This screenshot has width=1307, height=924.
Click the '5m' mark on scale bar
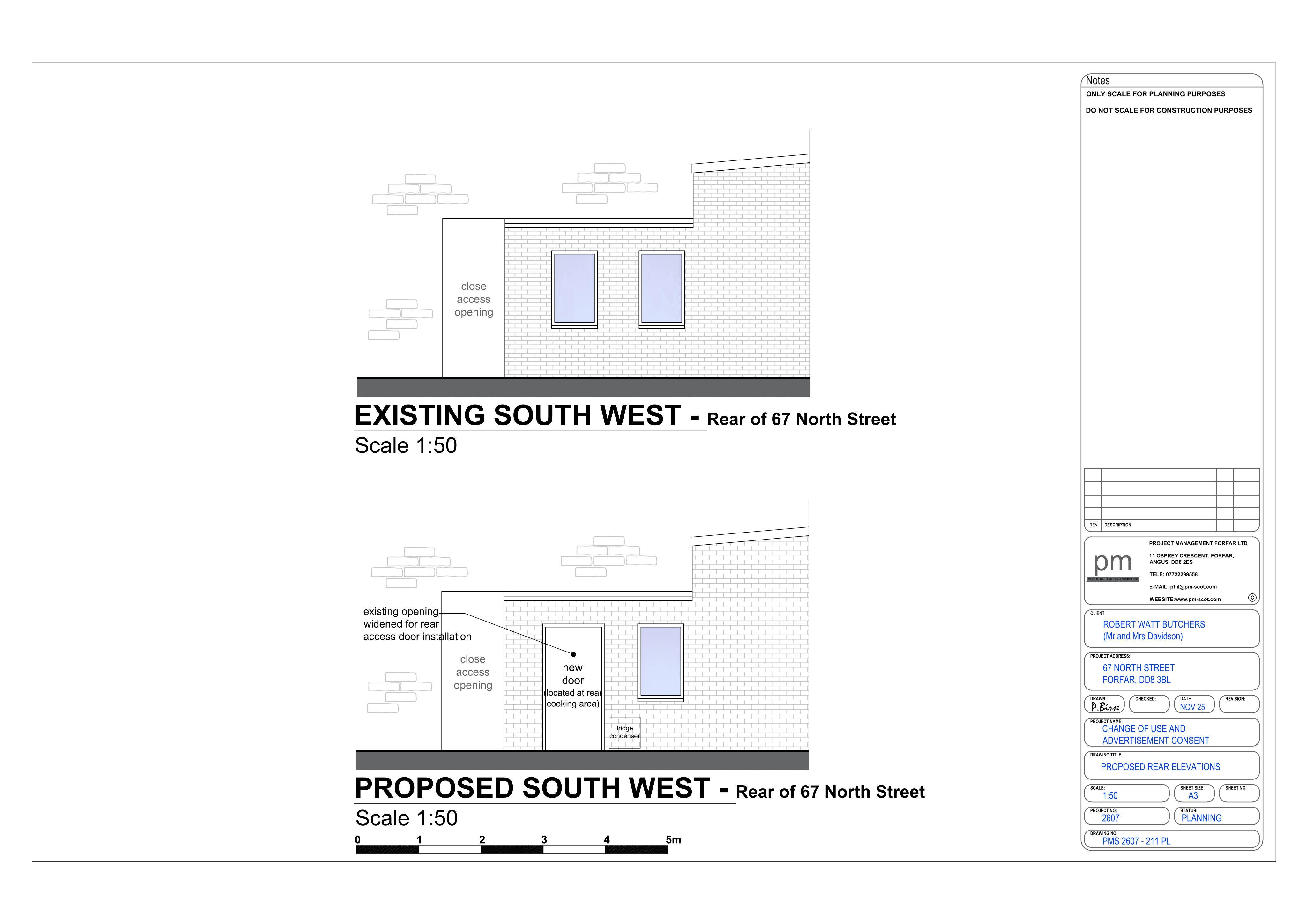673,840
